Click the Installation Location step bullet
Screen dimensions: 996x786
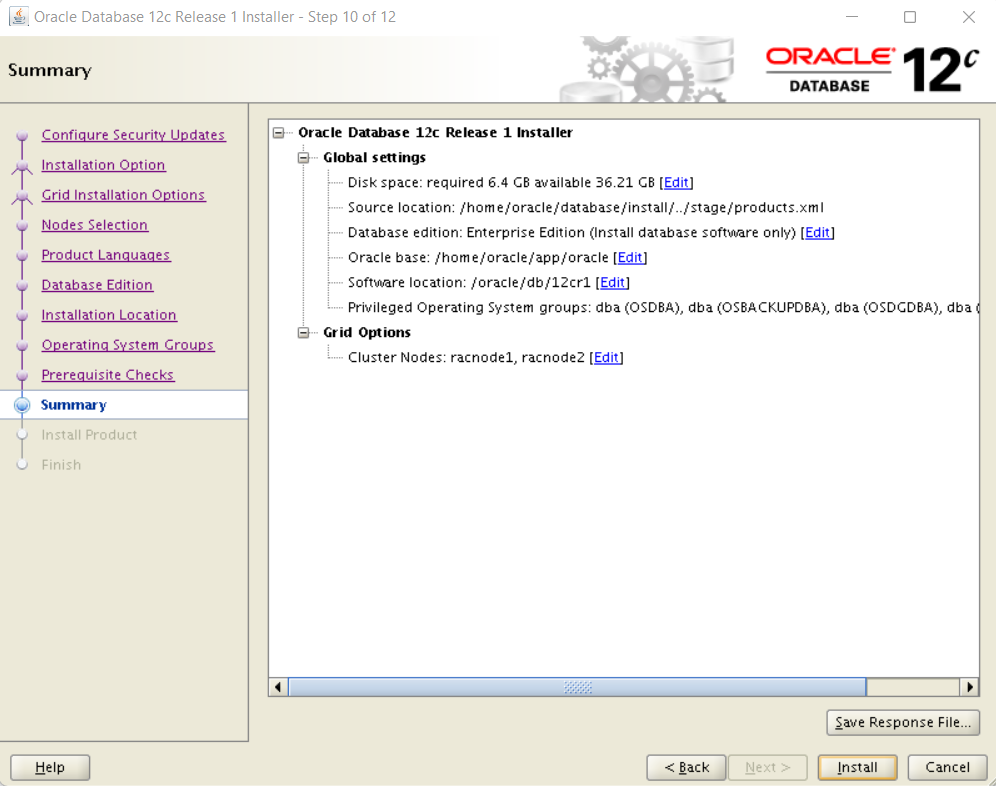[x=22, y=315]
